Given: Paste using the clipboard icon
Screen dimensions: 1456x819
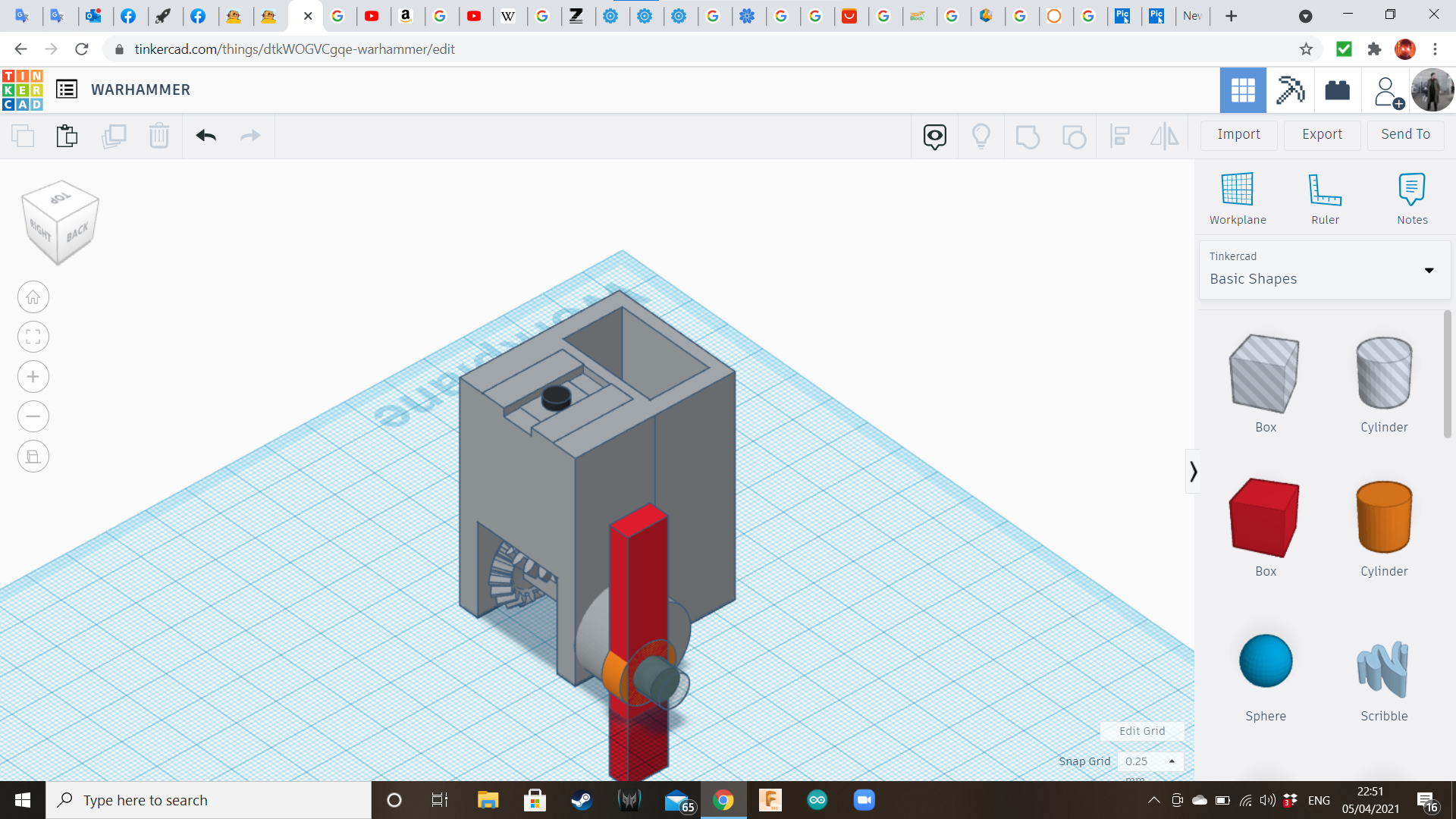Looking at the screenshot, I should (x=67, y=136).
